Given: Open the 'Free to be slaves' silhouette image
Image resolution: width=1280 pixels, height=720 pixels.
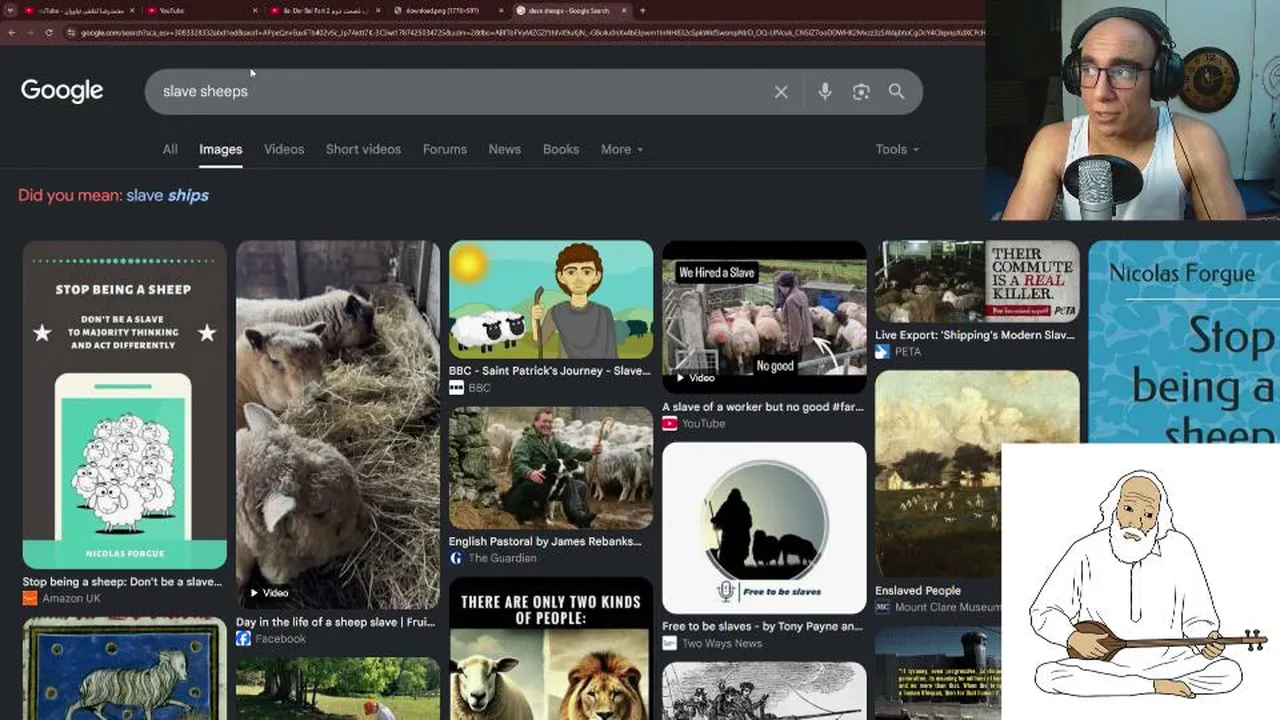Looking at the screenshot, I should coord(764,528).
